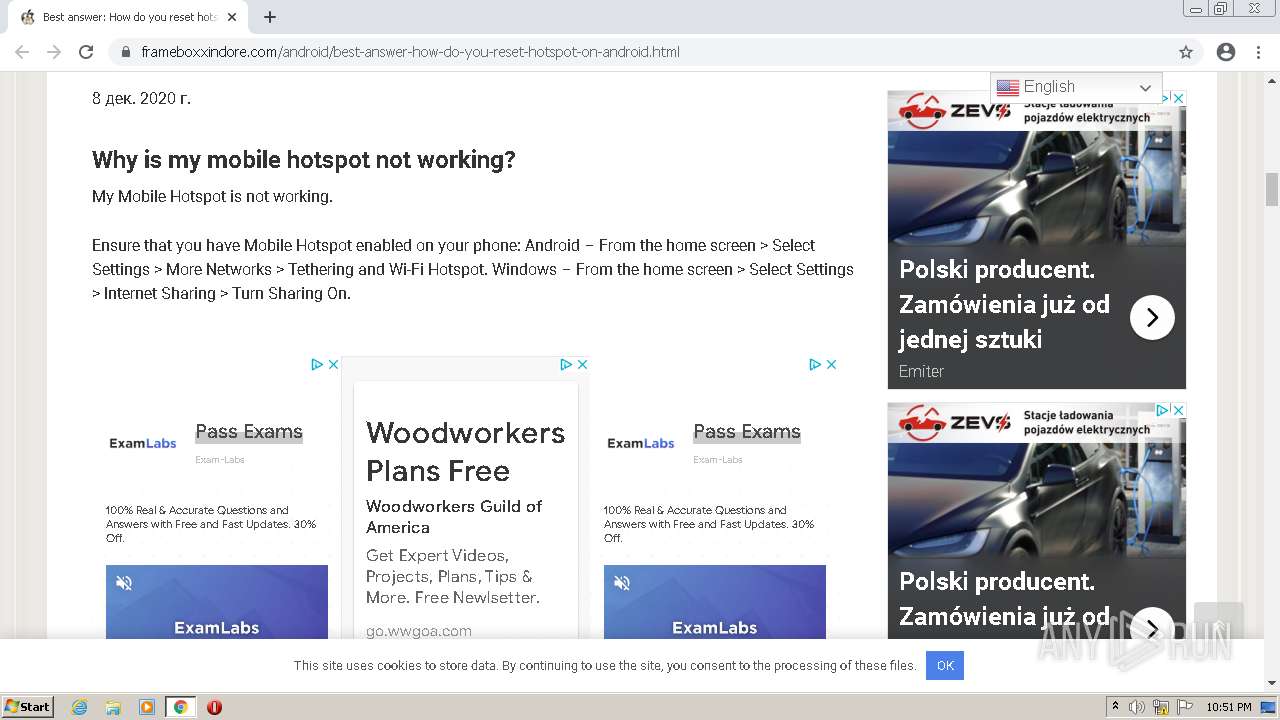
Task: Open the English language selector dropdown
Action: tap(1076, 88)
